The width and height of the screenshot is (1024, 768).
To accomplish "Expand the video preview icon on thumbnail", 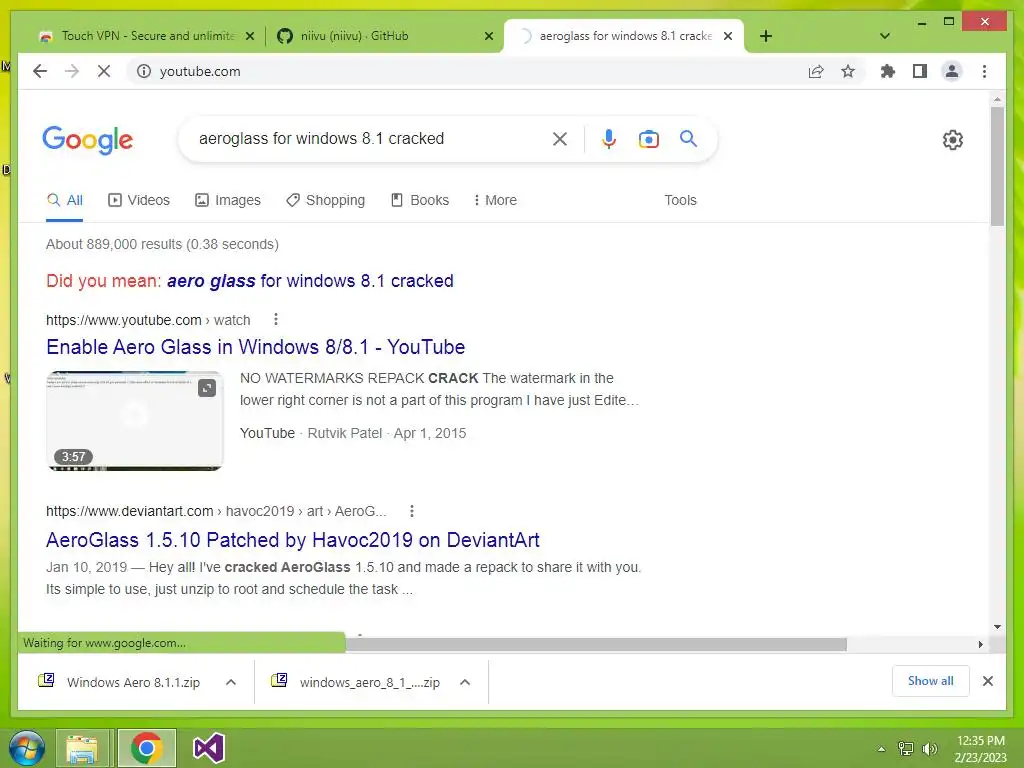I will tap(207, 389).
